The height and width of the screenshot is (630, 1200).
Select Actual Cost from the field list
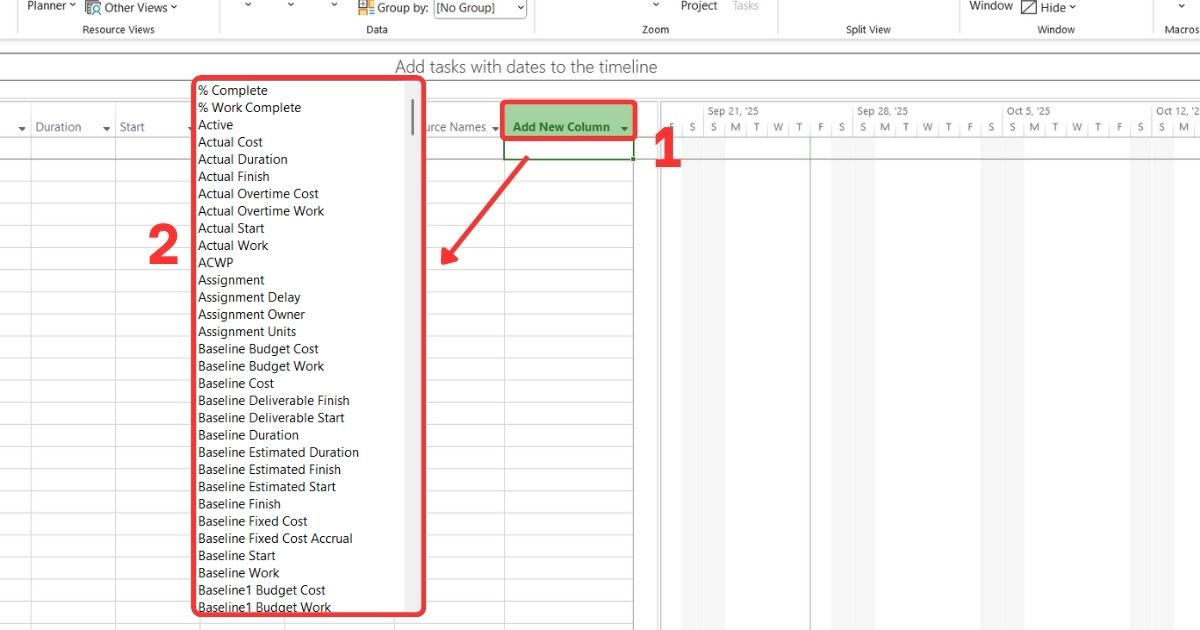(x=231, y=141)
